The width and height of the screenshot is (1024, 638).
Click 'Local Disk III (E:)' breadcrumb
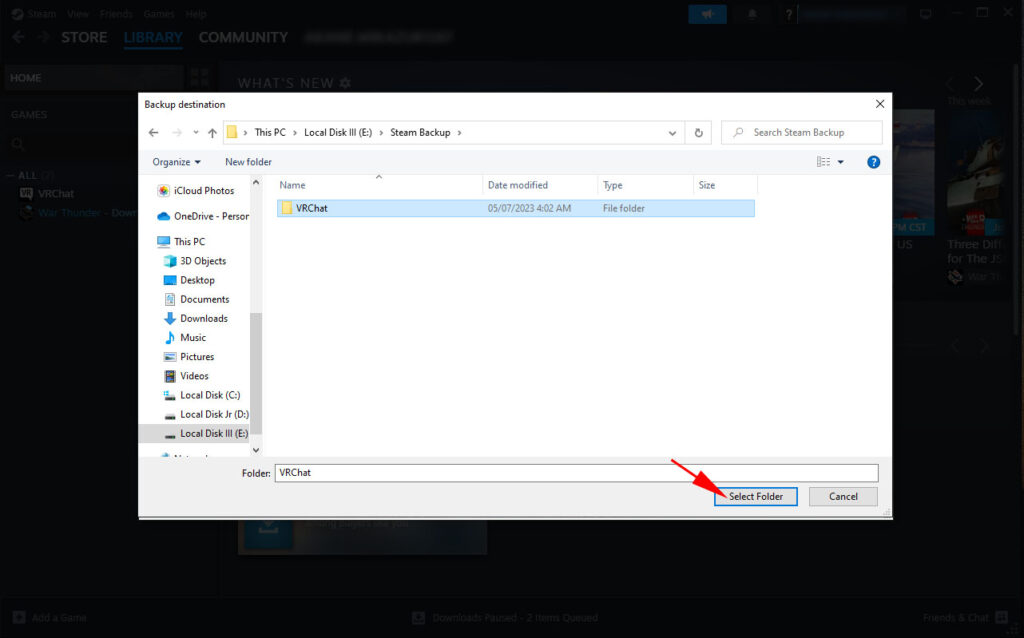point(338,133)
